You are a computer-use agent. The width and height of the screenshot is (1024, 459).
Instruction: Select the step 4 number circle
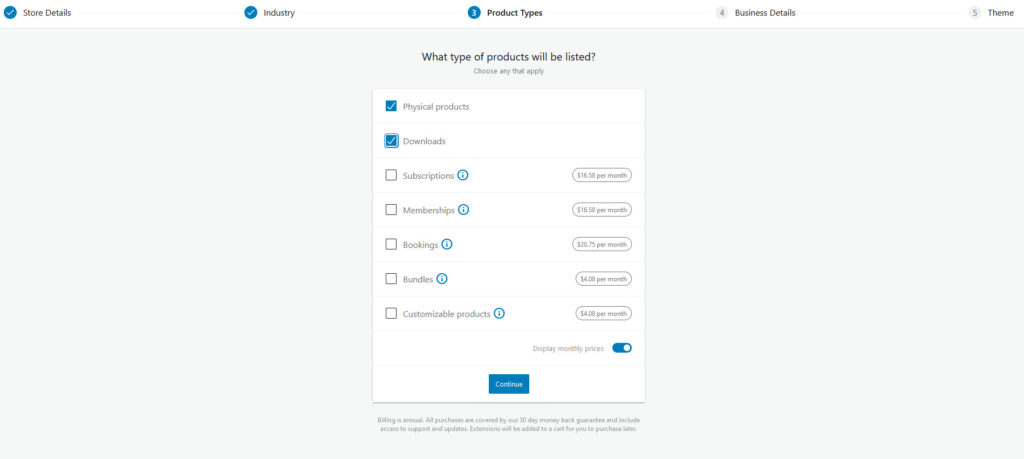(x=722, y=12)
